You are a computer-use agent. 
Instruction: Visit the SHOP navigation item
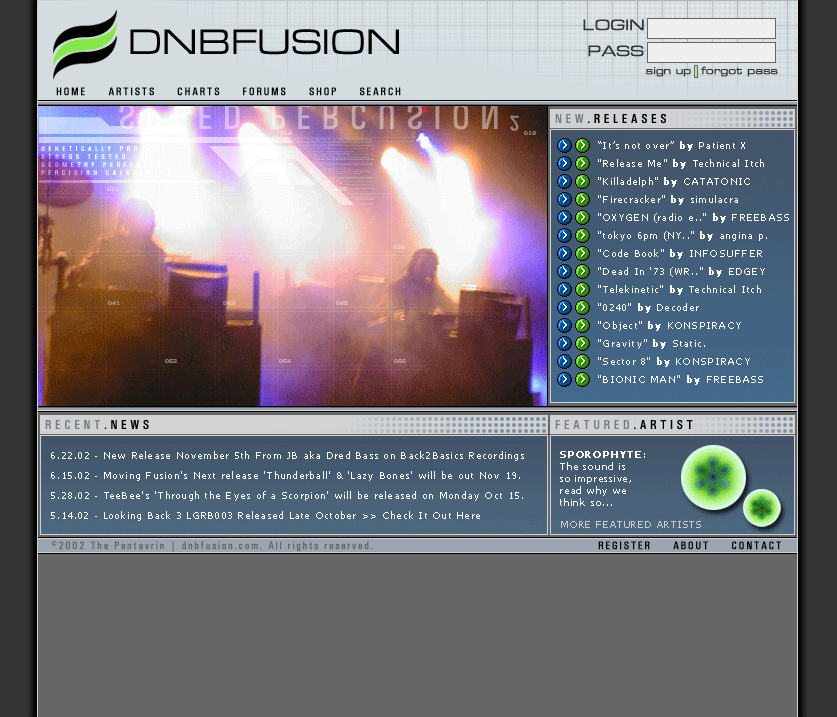(x=323, y=91)
